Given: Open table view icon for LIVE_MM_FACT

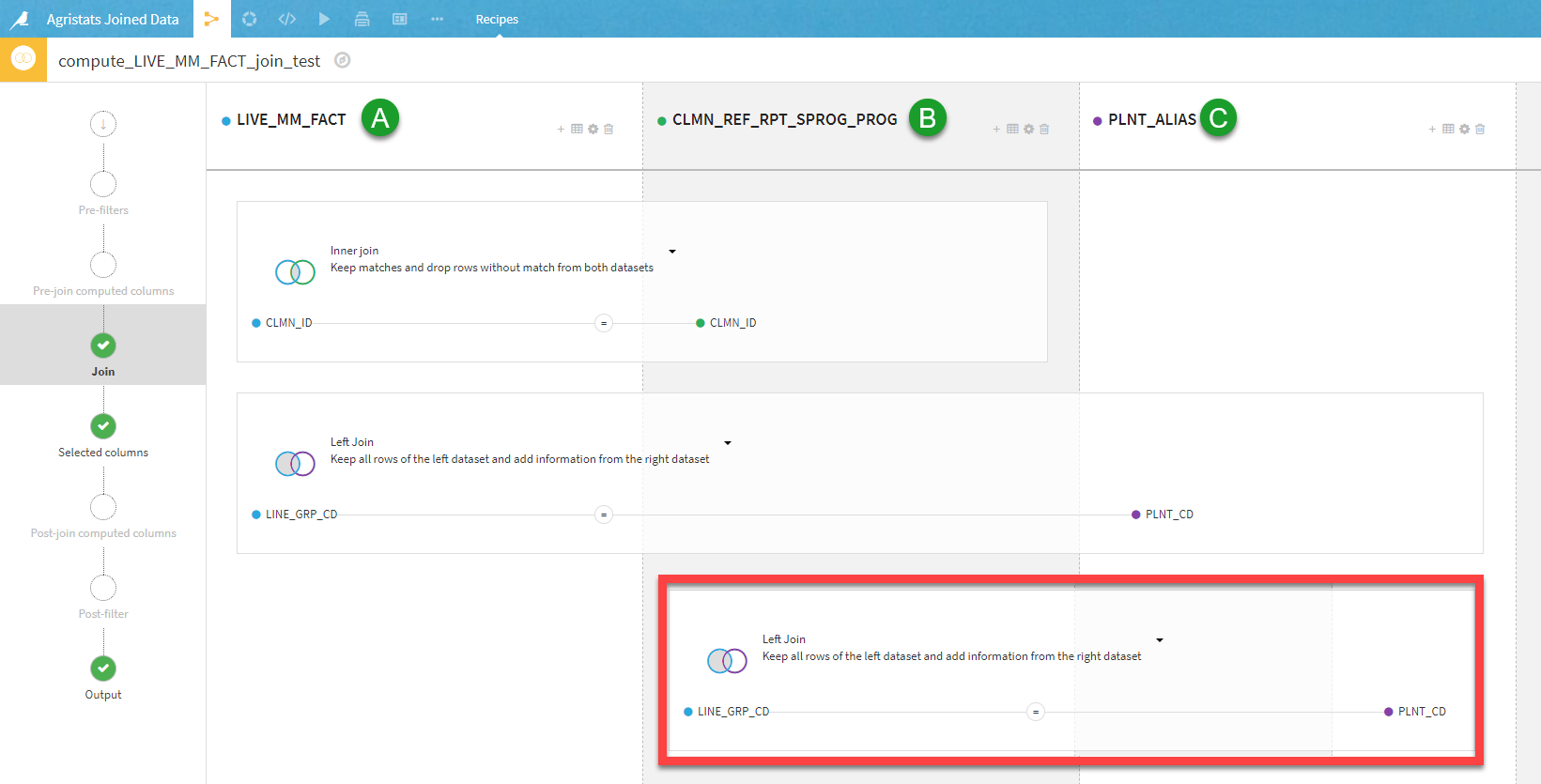Looking at the screenshot, I should 577,129.
